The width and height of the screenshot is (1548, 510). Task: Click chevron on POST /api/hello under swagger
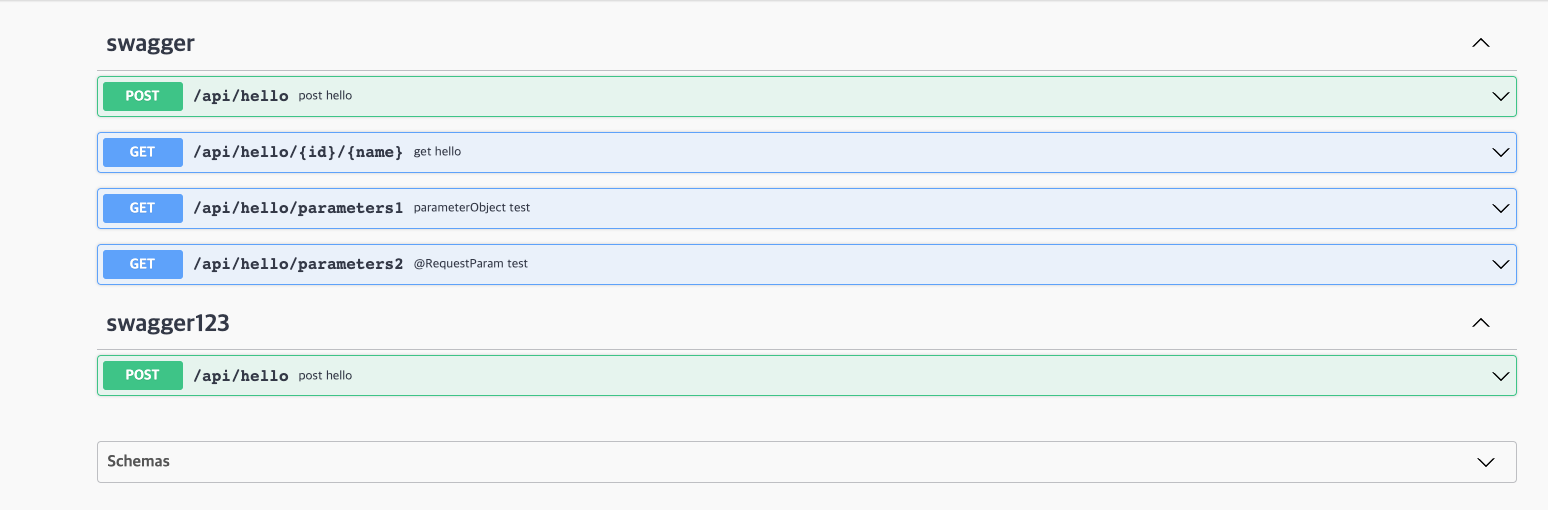pos(1500,97)
